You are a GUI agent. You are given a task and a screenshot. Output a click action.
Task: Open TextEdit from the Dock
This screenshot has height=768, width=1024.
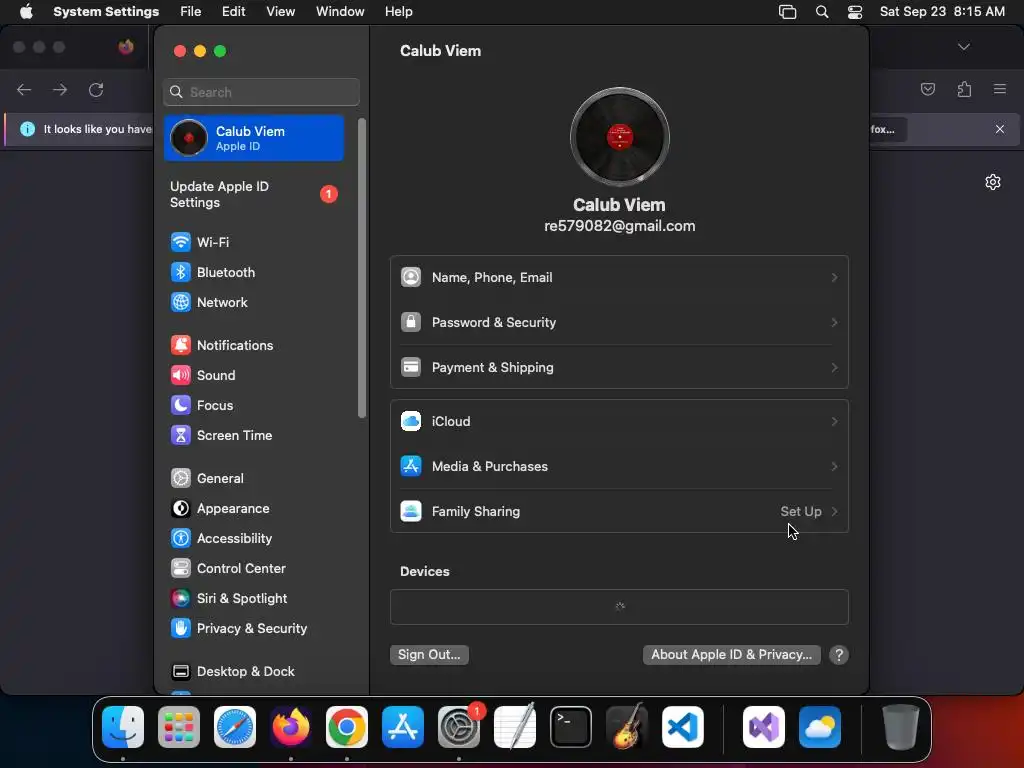pos(515,727)
